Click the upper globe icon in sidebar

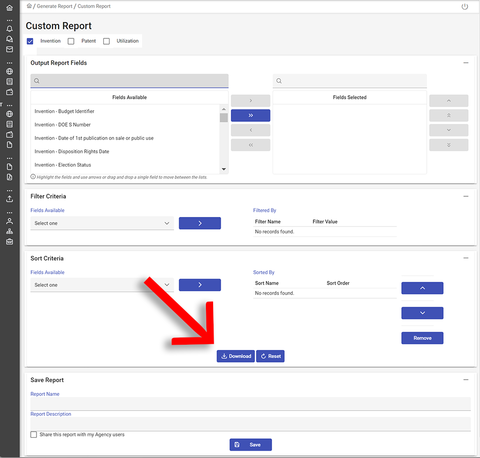click(9, 71)
